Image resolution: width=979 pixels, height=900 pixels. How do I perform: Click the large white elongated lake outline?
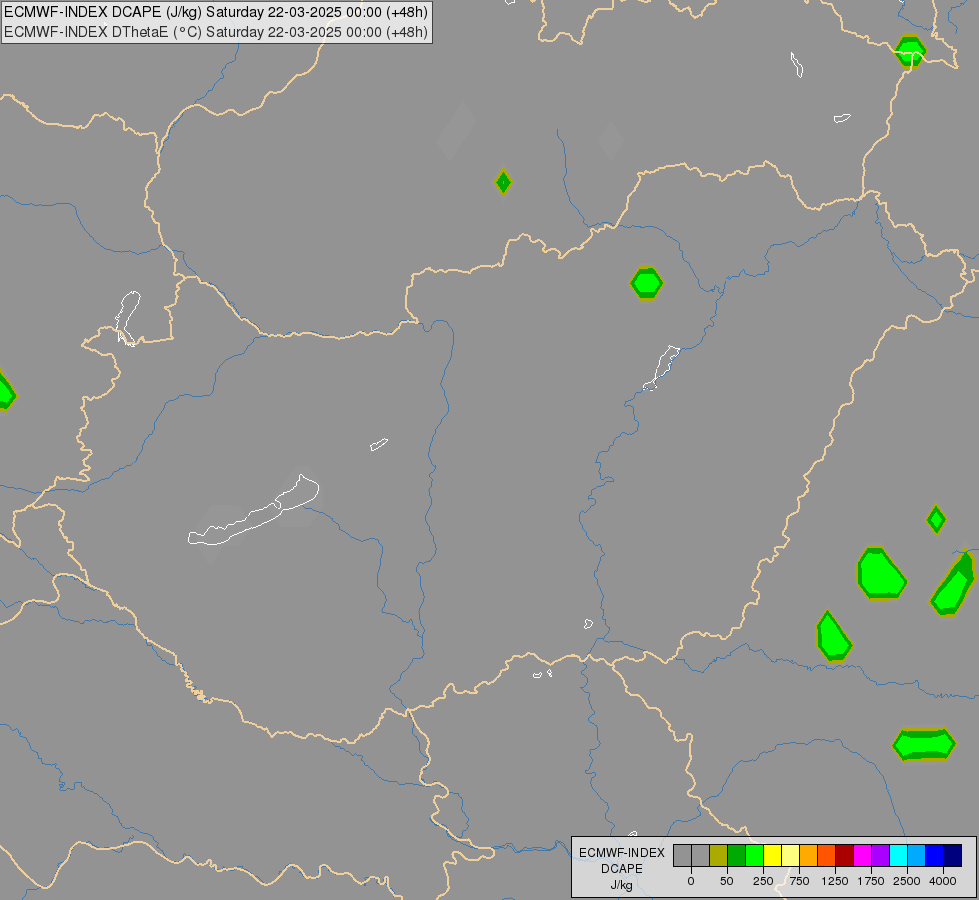point(253,511)
